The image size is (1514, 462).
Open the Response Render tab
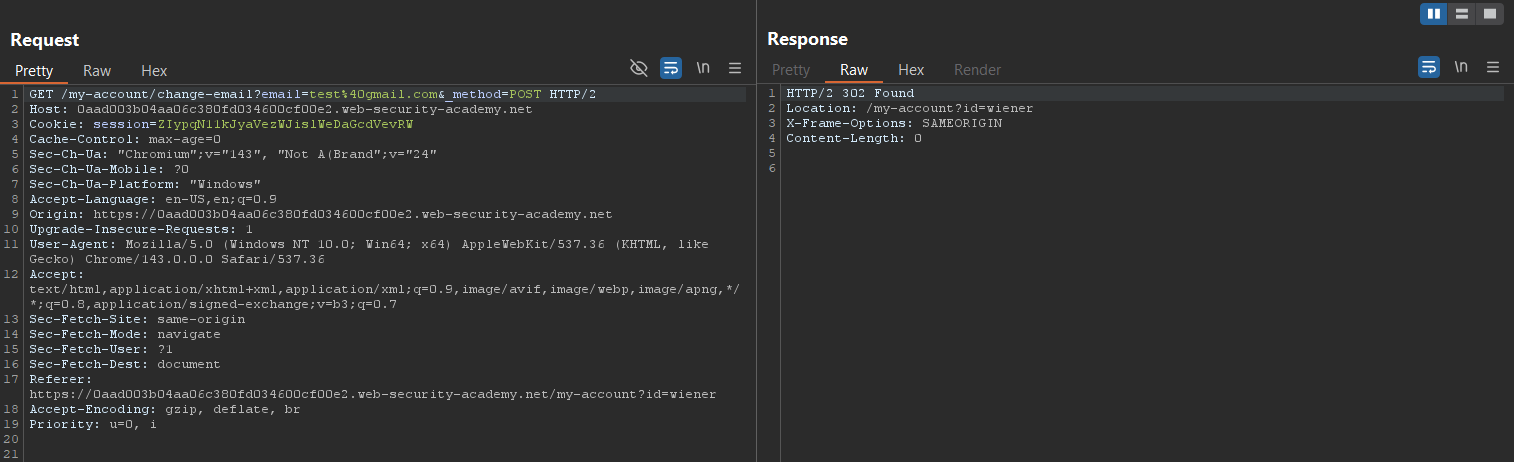pos(977,70)
